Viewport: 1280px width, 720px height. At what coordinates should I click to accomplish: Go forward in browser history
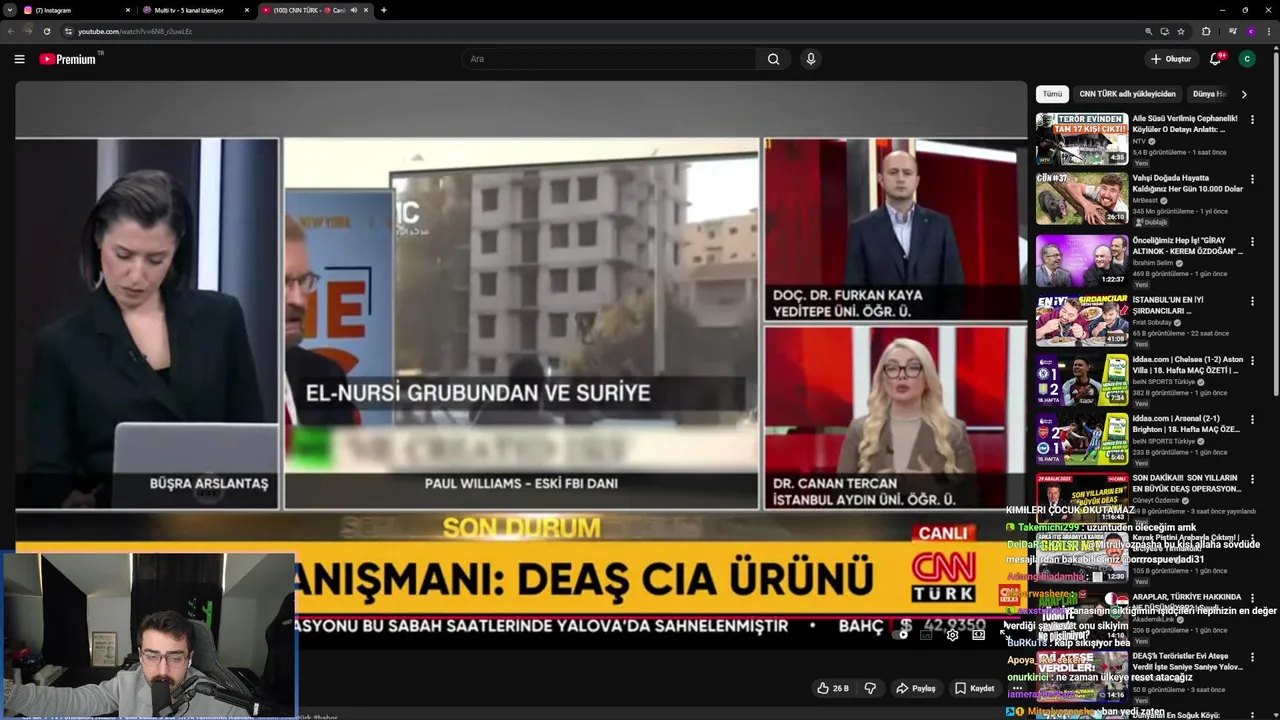click(x=28, y=31)
